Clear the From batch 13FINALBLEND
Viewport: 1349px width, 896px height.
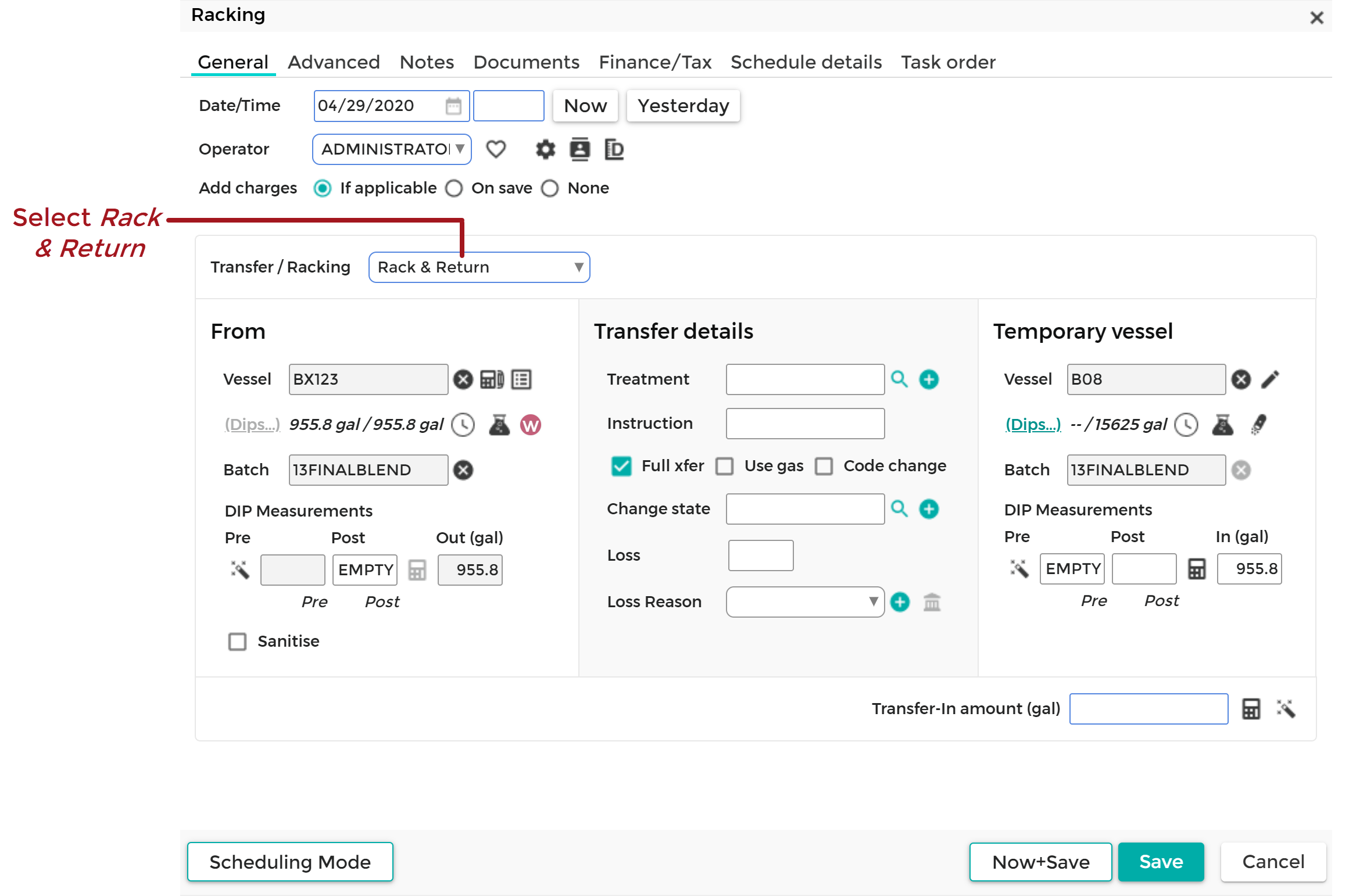pyautogui.click(x=463, y=470)
